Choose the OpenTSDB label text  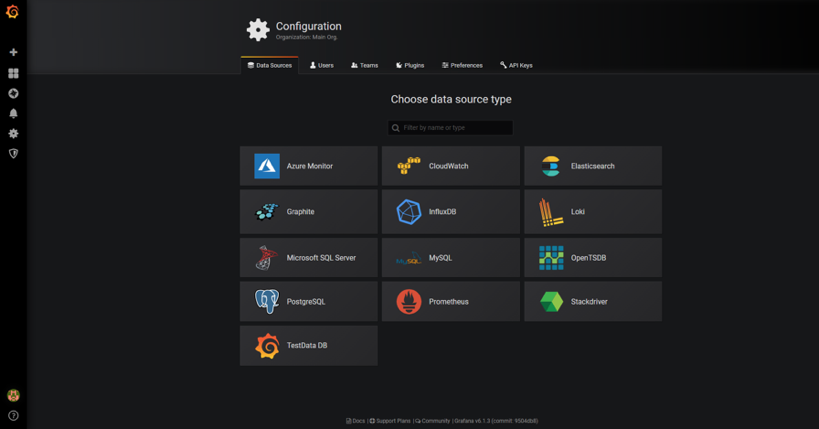[589, 258]
